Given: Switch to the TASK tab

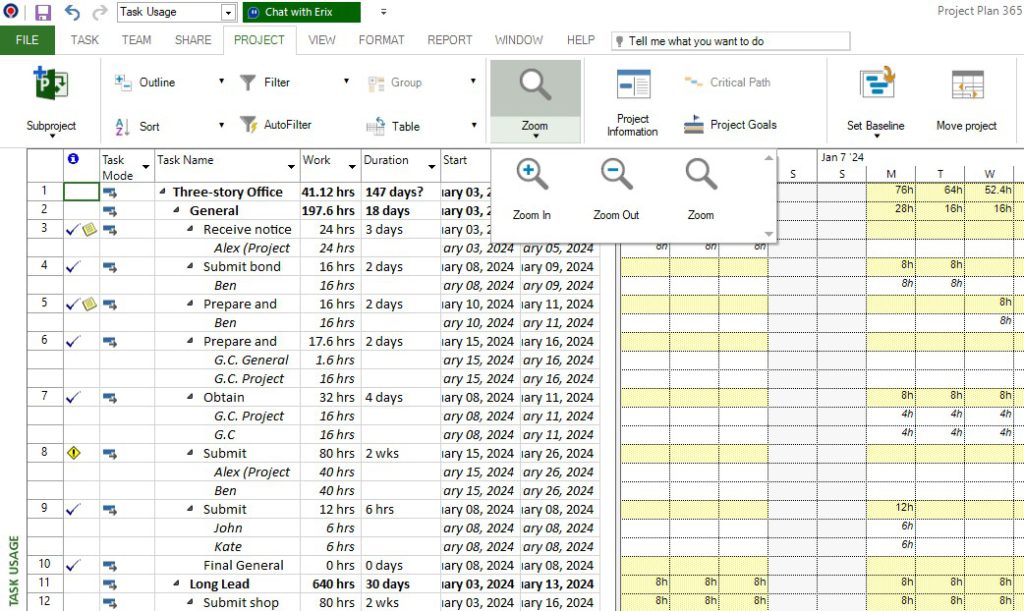Looking at the screenshot, I should (85, 40).
